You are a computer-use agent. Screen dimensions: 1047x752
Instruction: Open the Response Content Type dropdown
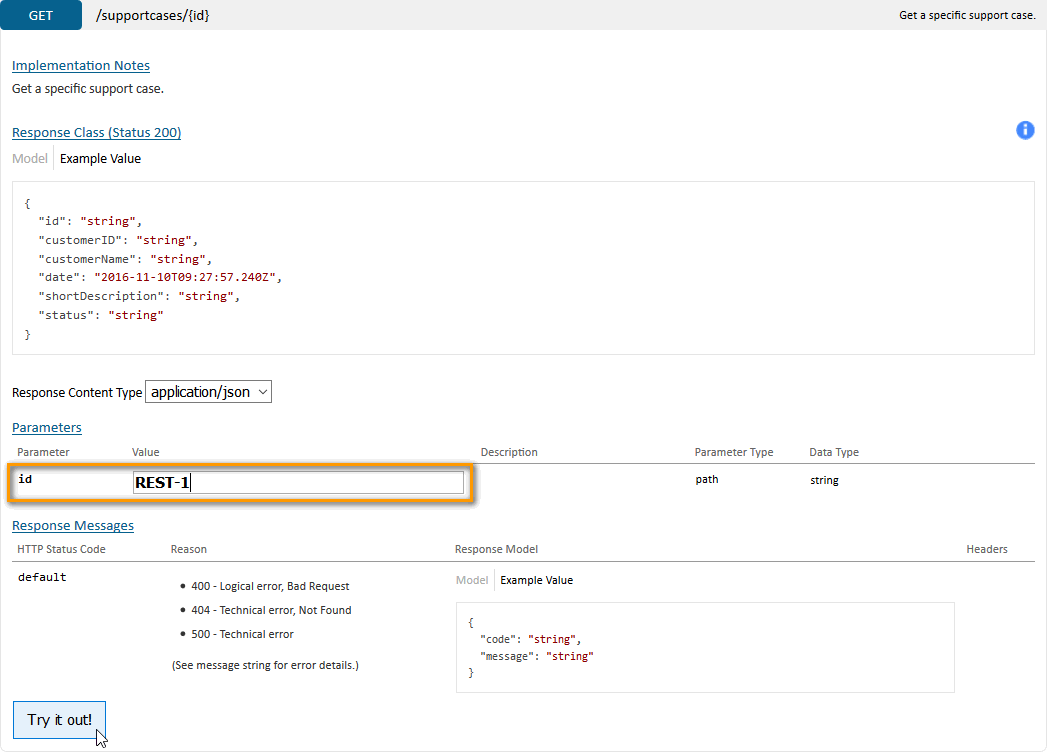click(209, 392)
